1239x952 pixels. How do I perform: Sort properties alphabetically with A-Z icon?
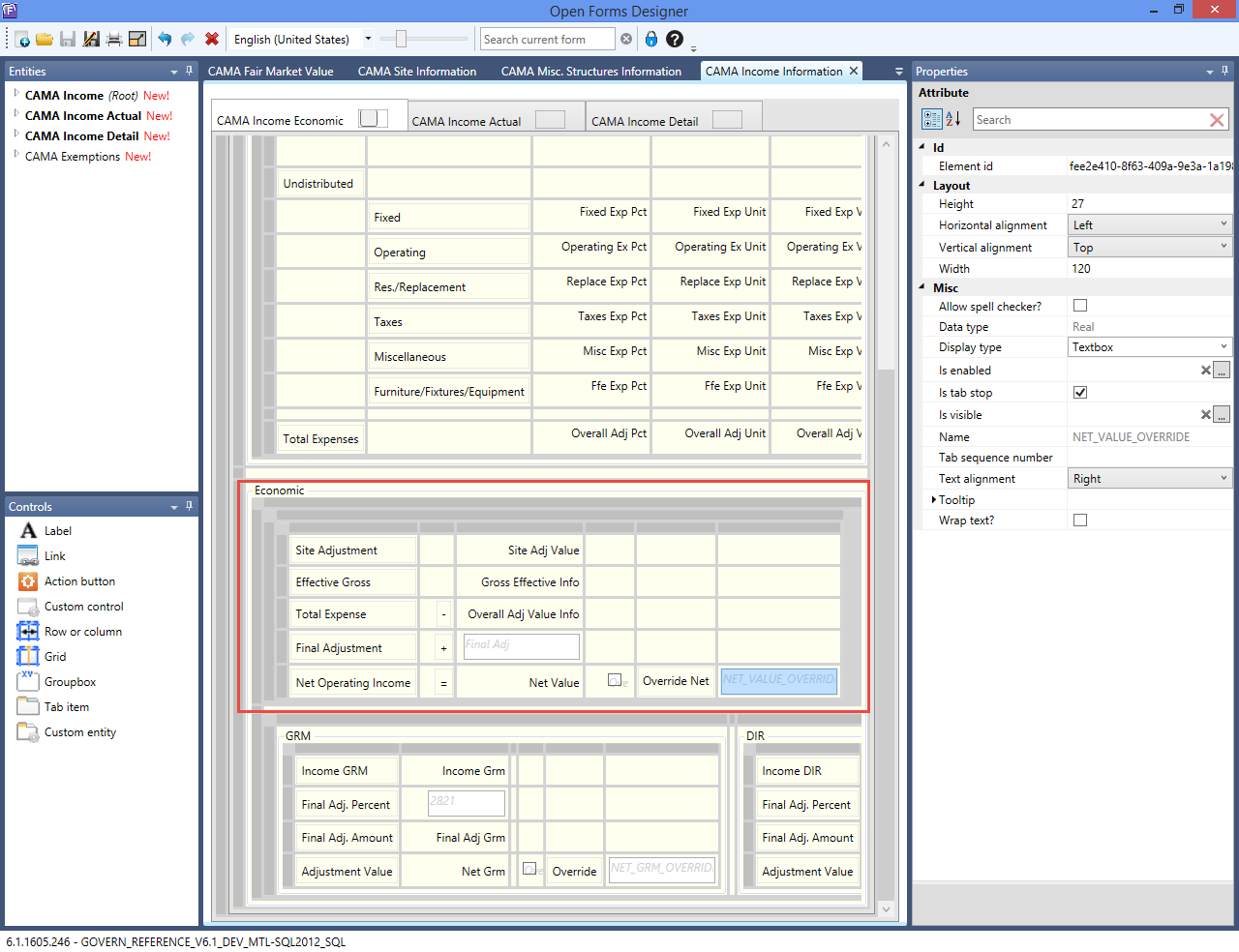click(x=953, y=119)
